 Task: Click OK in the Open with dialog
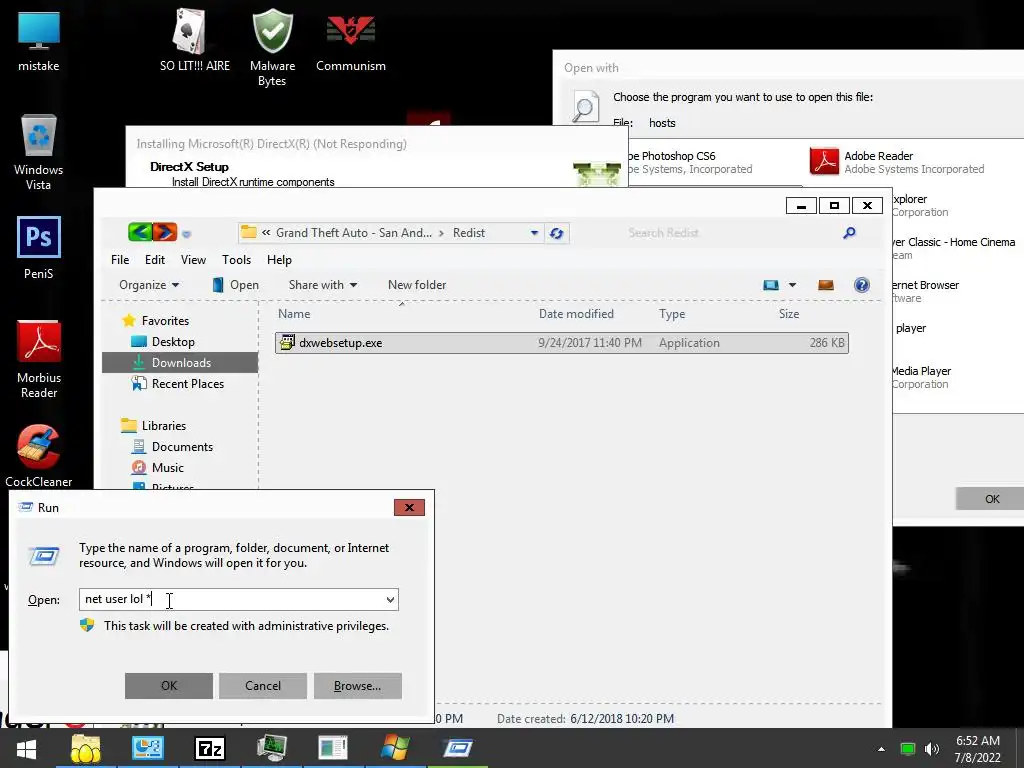(990, 499)
